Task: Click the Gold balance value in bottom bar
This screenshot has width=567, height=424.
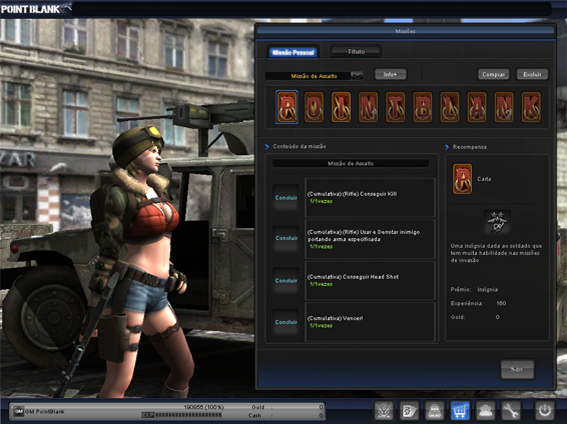Action: point(321,407)
